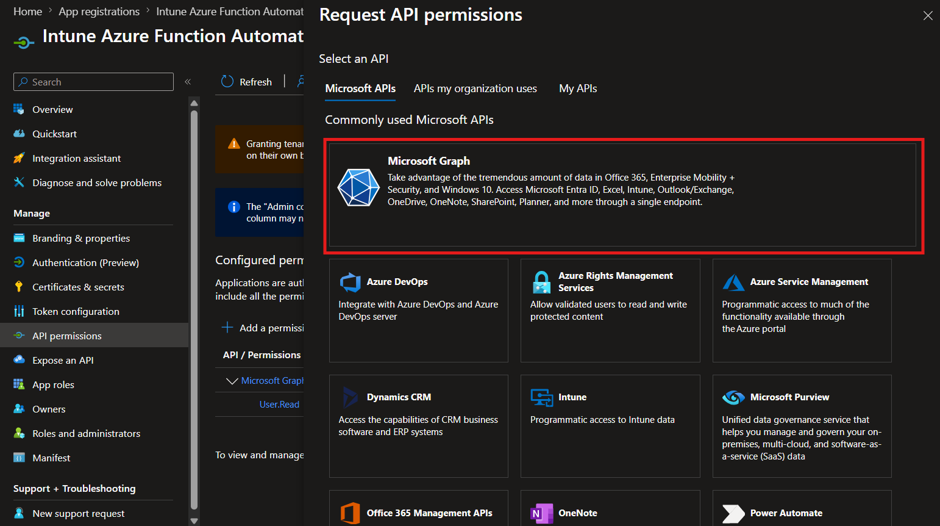Select the Intune API card
This screenshot has width=940, height=526.
610,426
